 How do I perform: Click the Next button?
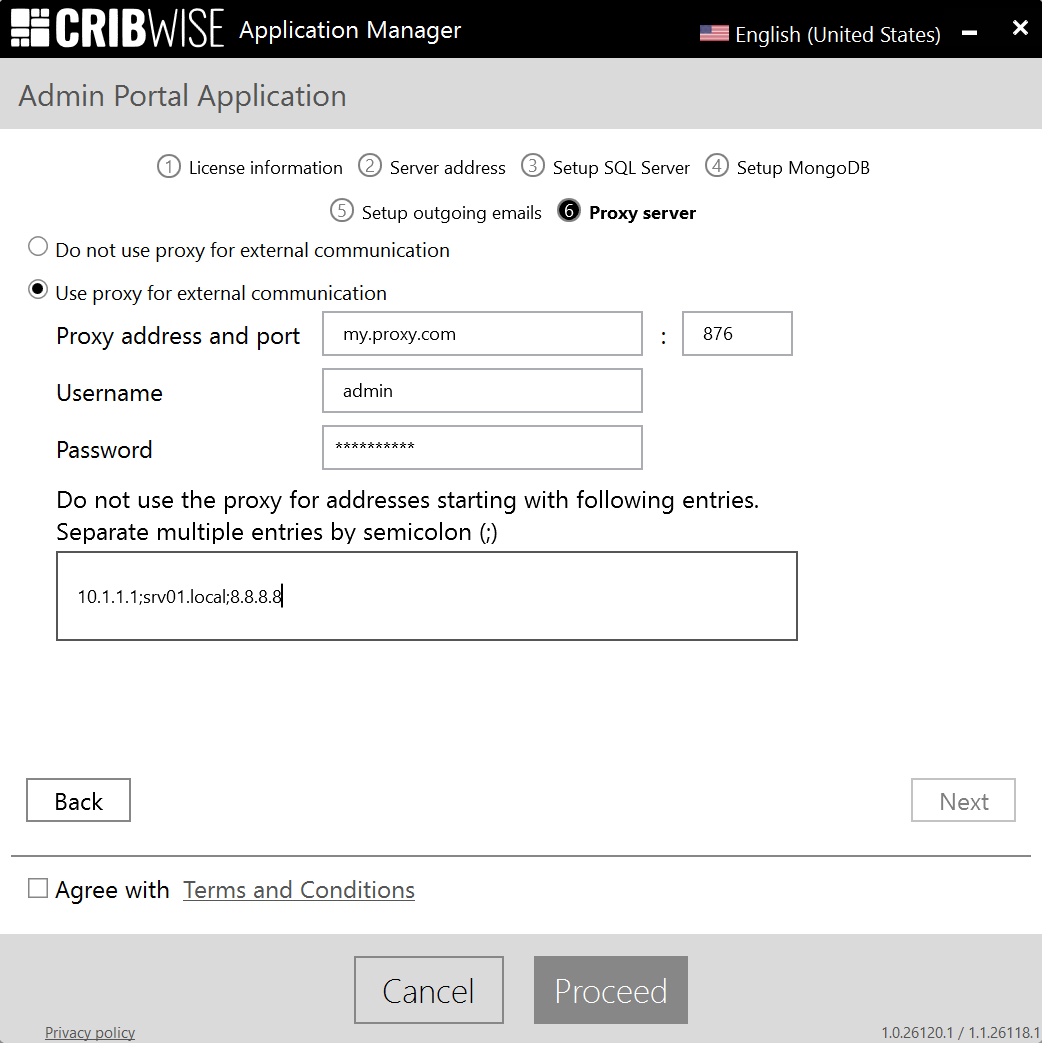pos(963,800)
